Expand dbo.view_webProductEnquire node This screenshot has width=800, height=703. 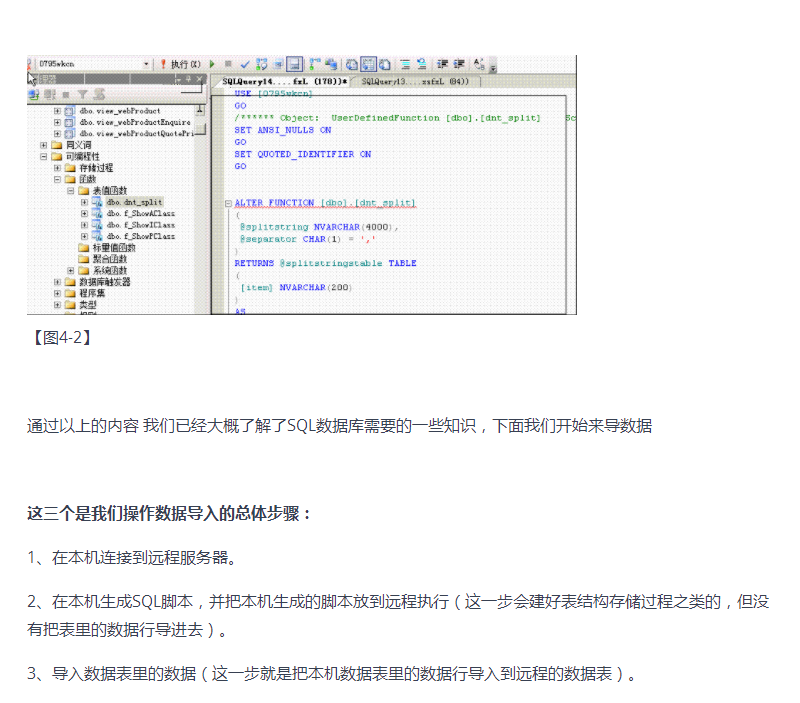click(x=57, y=122)
